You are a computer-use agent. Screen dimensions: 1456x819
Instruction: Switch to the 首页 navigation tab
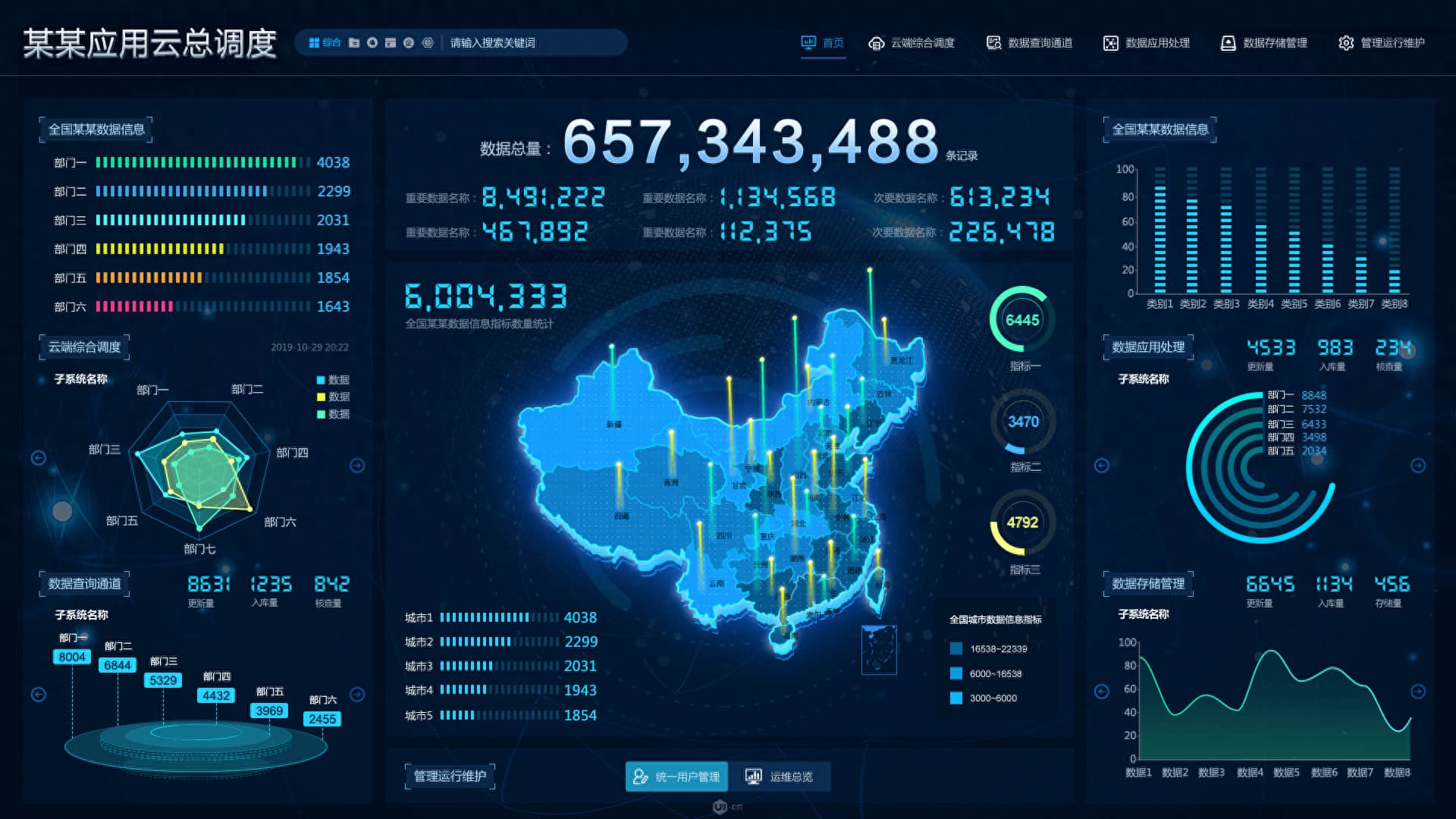pyautogui.click(x=824, y=43)
